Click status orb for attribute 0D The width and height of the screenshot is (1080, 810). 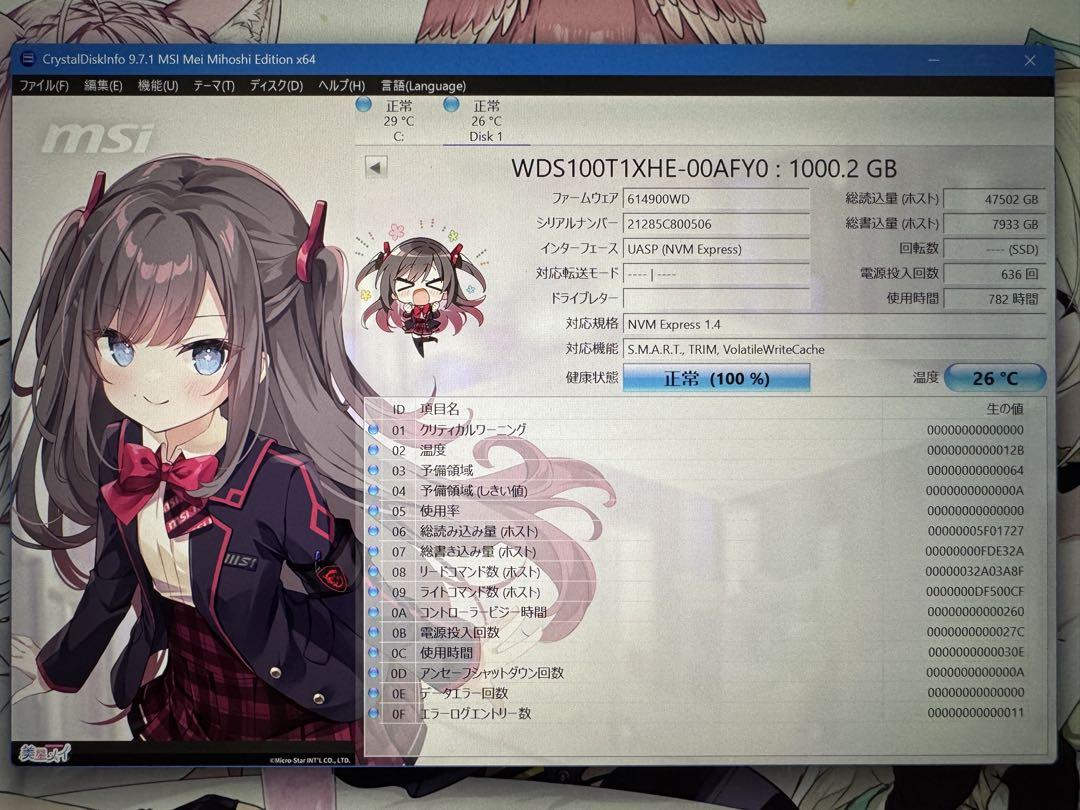point(373,673)
